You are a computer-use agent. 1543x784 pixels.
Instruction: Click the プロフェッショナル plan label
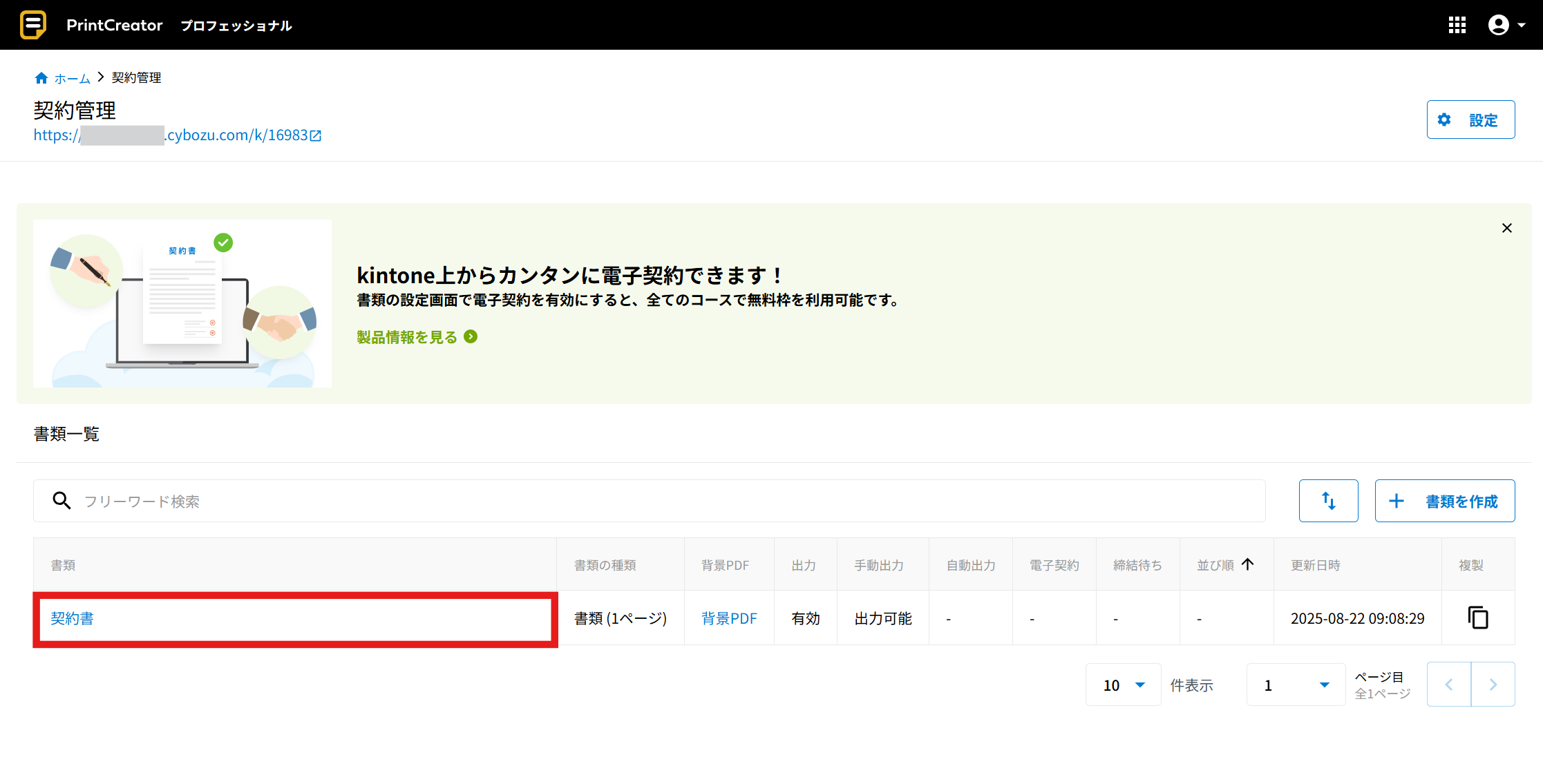click(x=236, y=26)
